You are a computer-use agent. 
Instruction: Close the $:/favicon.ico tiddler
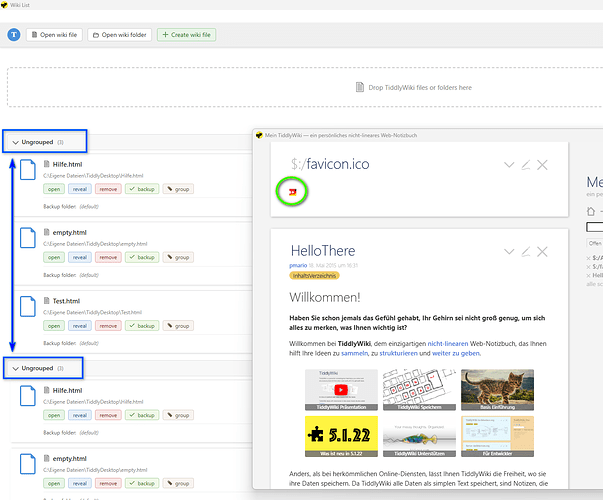click(x=542, y=164)
